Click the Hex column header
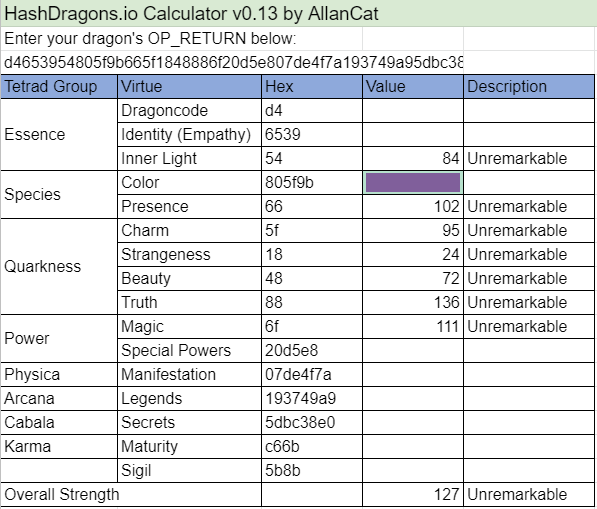 [312, 86]
